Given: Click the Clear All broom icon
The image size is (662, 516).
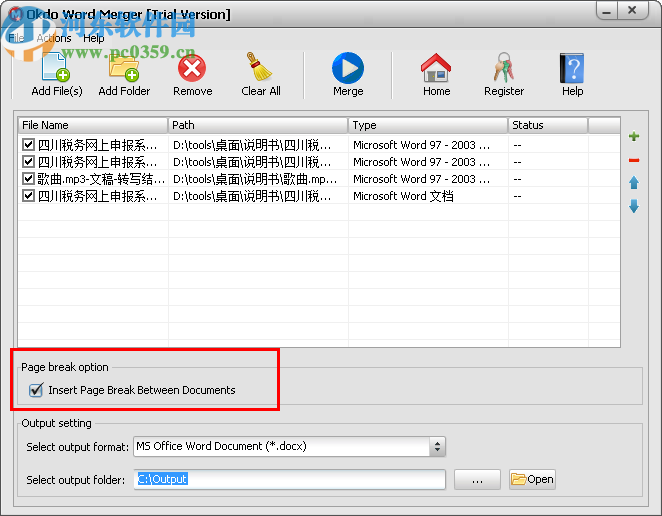Looking at the screenshot, I should pyautogui.click(x=259, y=67).
